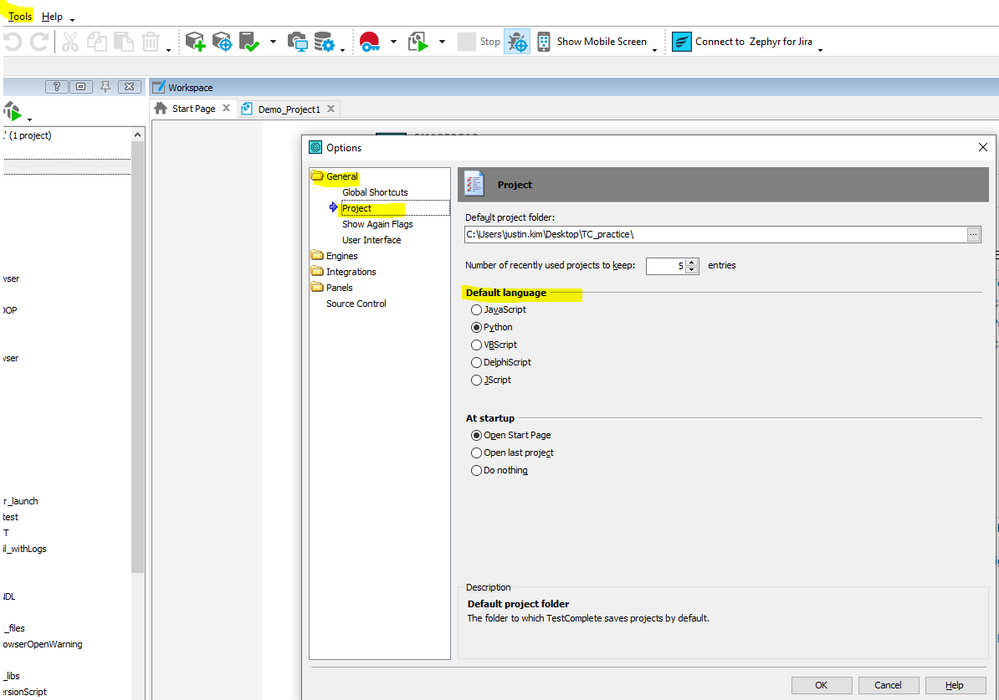The width and height of the screenshot is (999, 700).
Task: Open the Tools menu
Action: (x=20, y=17)
